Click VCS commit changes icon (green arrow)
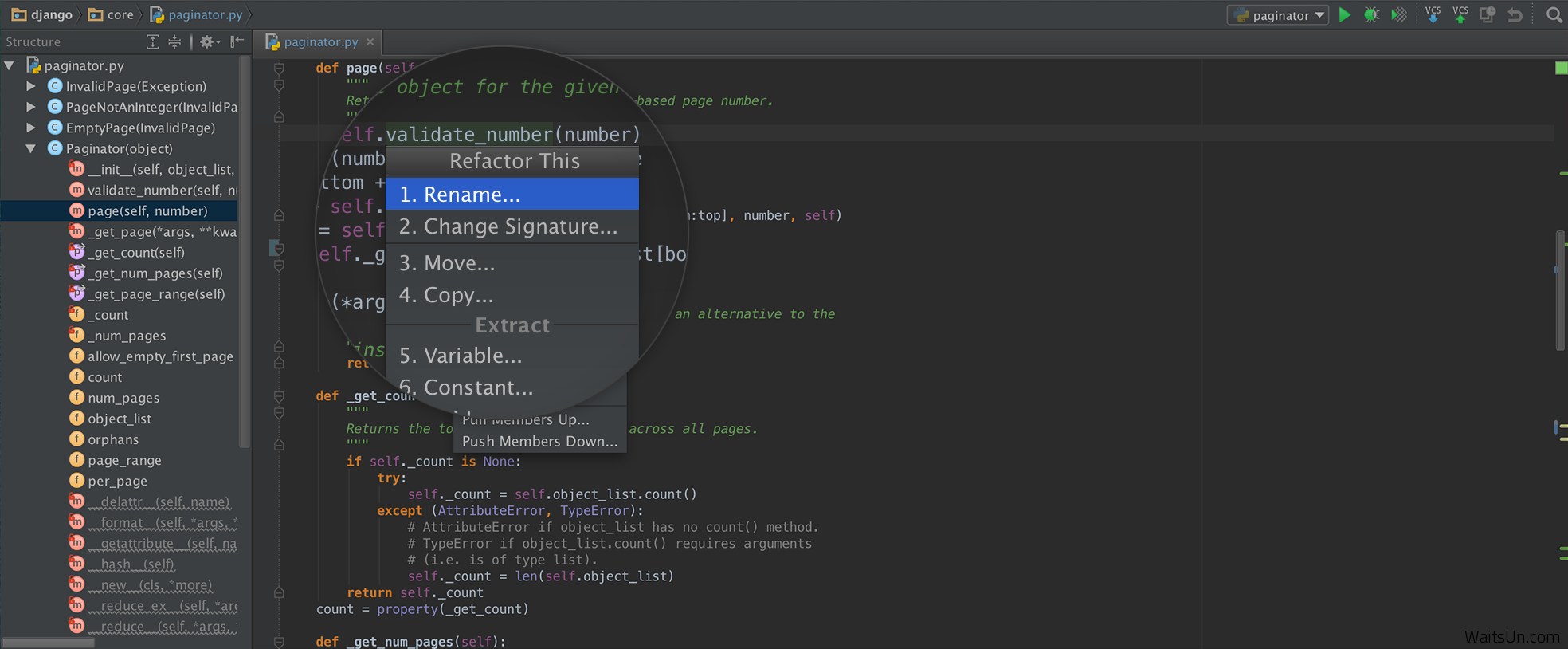The image size is (1568, 649). 1460,15
